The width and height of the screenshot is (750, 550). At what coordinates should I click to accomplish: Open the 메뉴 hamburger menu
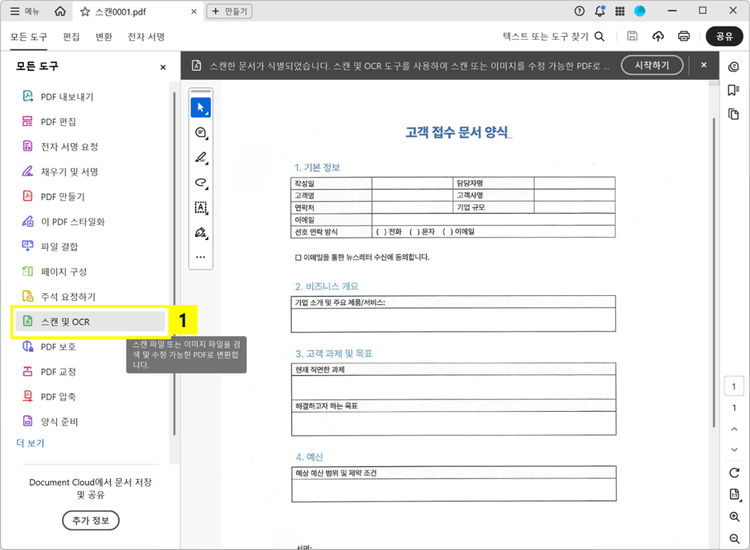[24, 11]
